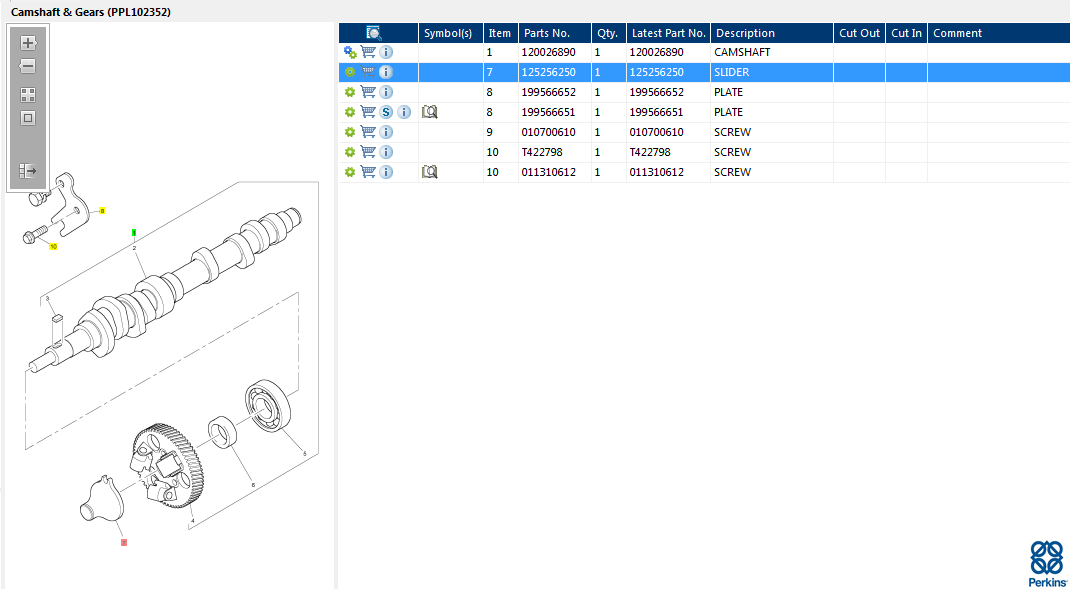Add PLATE 199566652 to cart
Image resolution: width=1070 pixels, height=589 pixels.
[x=368, y=91]
